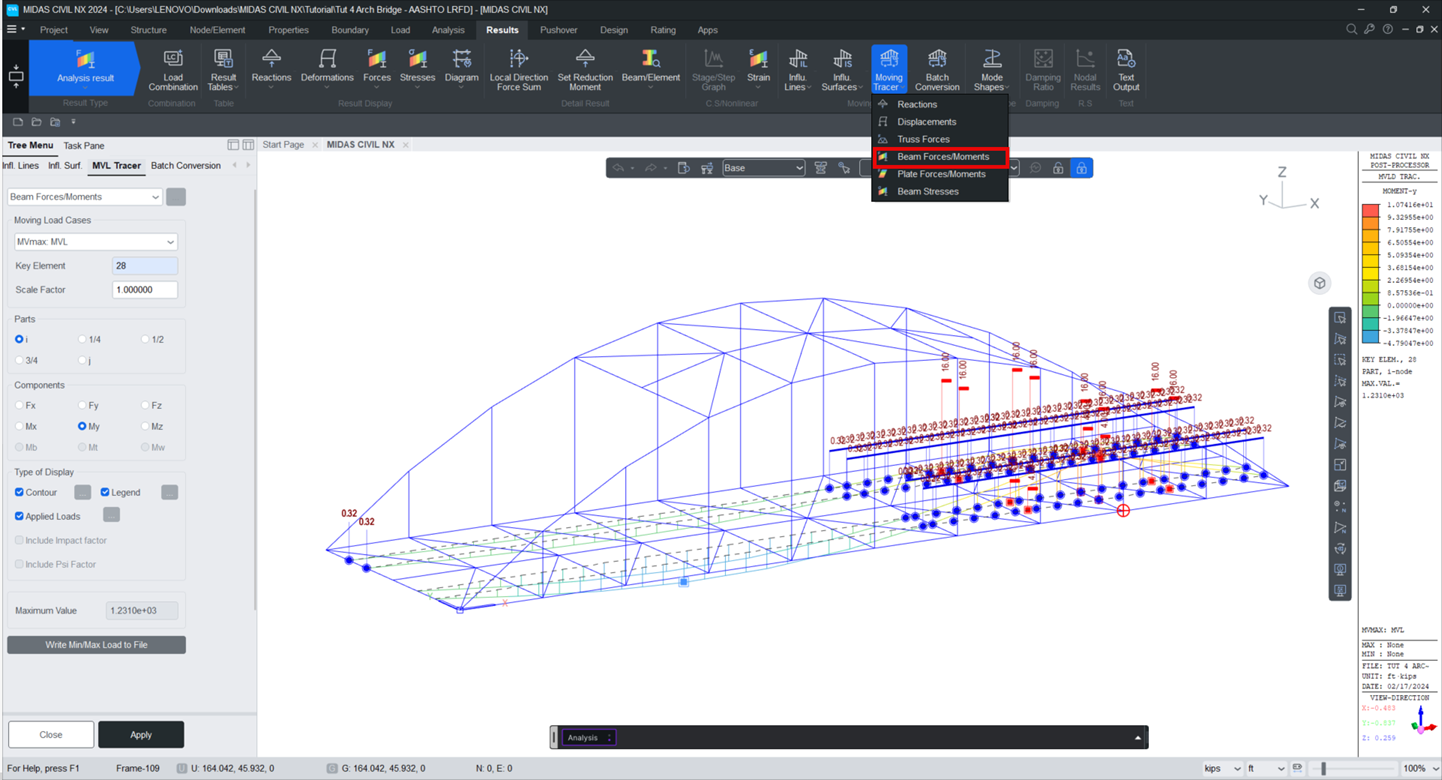This screenshot has width=1442, height=780.
Task: Open the MVmax: MVL load case dropdown
Action: 96,242
